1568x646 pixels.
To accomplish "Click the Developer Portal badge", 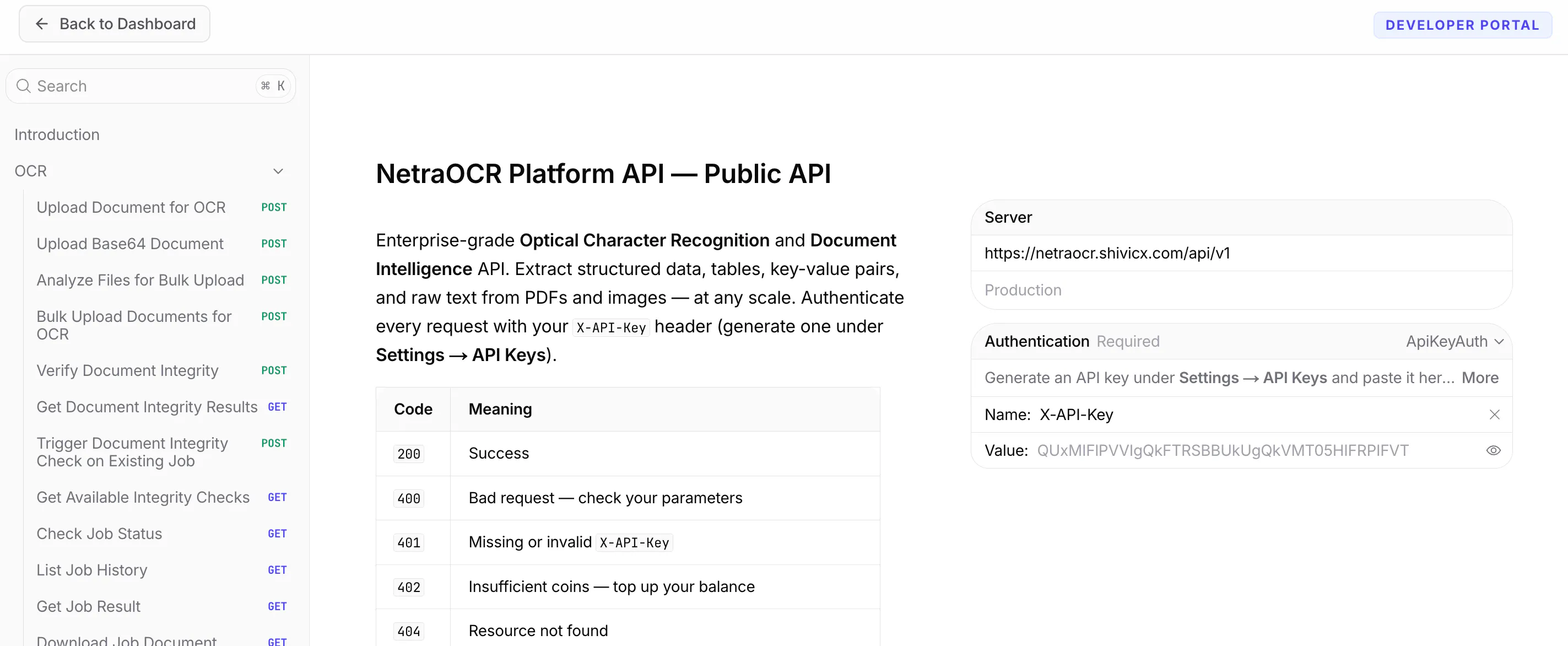I will point(1462,25).
